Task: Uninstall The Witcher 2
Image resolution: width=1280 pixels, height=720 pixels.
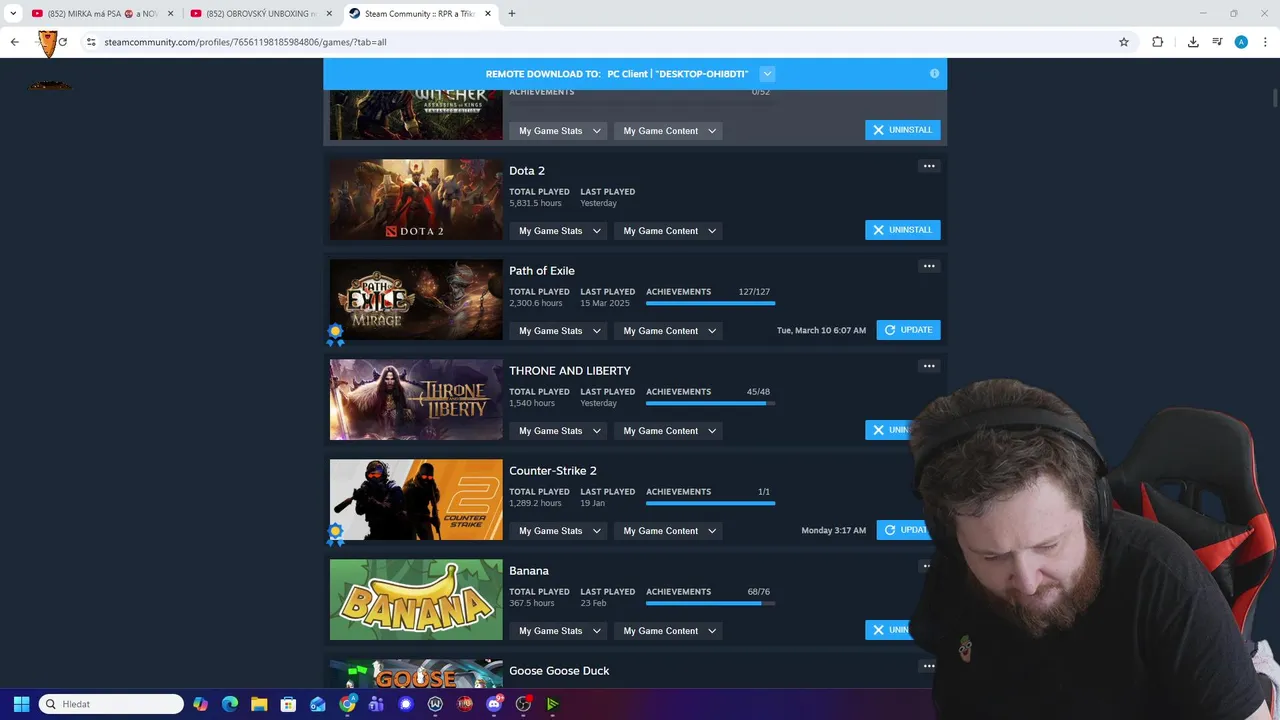Action: click(x=902, y=130)
